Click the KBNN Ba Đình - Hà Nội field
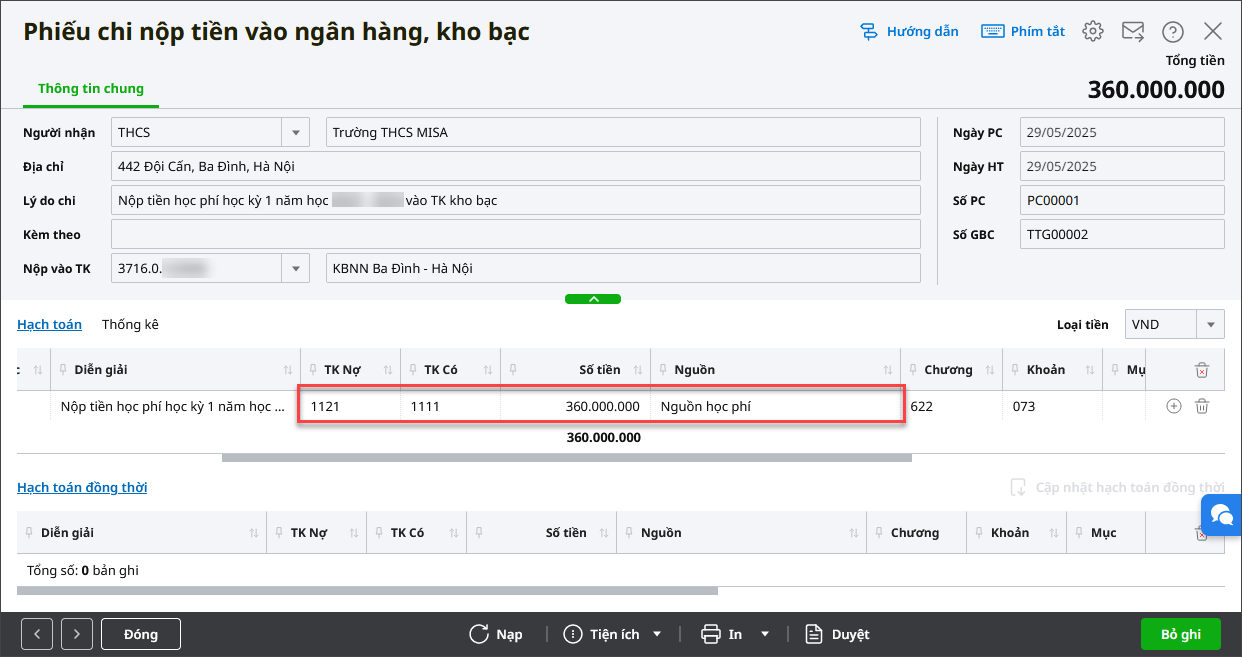Image resolution: width=1242 pixels, height=657 pixels. coord(623,269)
